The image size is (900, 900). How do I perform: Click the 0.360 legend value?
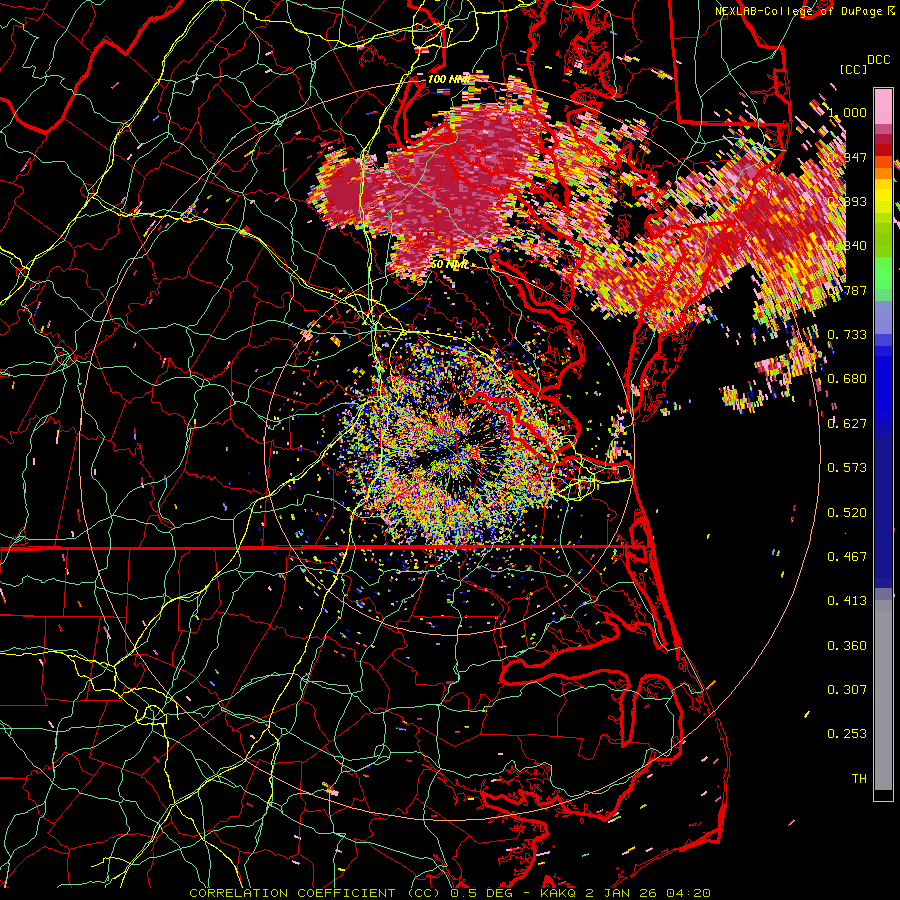pyautogui.click(x=847, y=646)
